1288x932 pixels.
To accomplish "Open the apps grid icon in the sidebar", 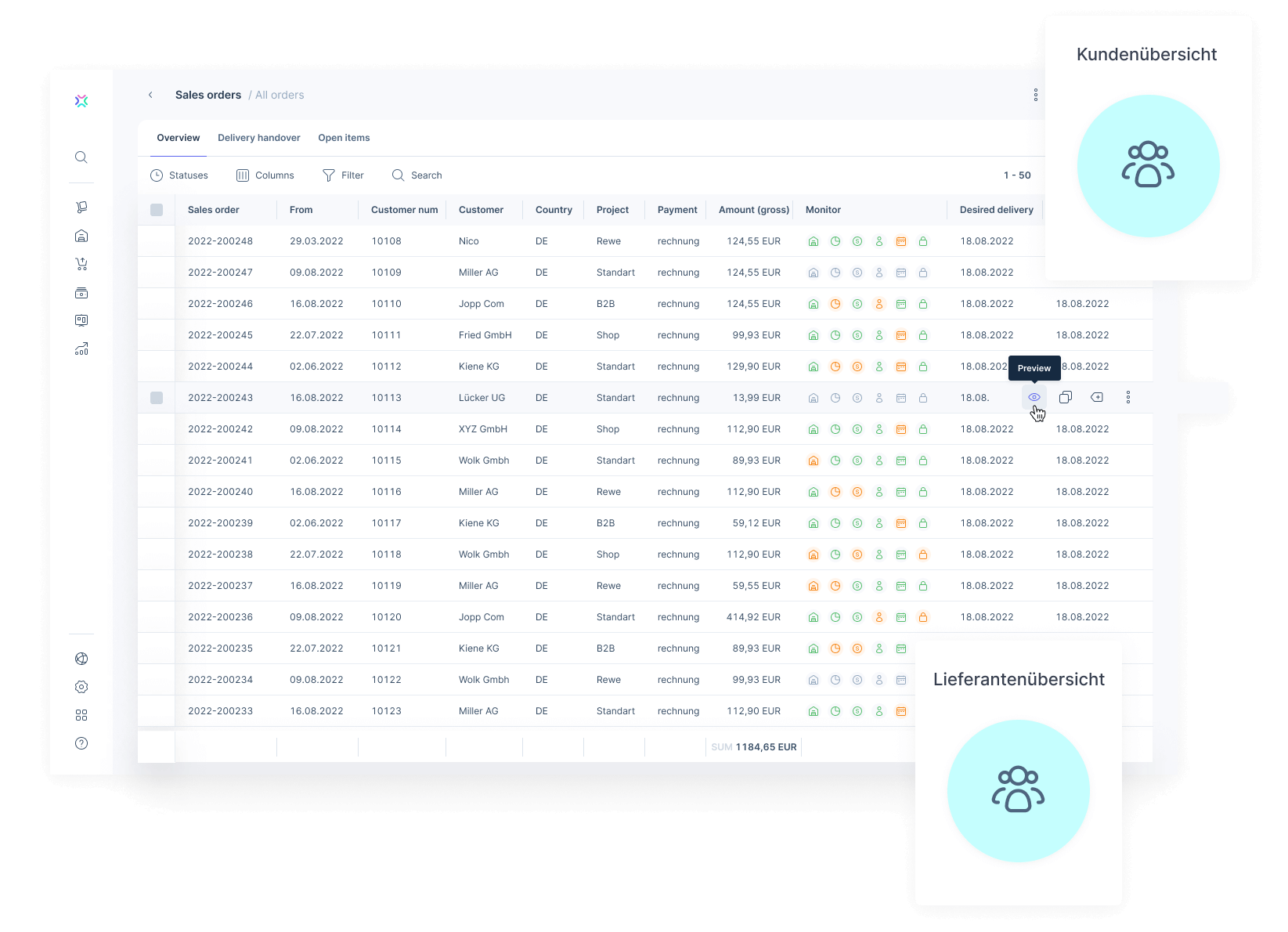I will coord(81,715).
